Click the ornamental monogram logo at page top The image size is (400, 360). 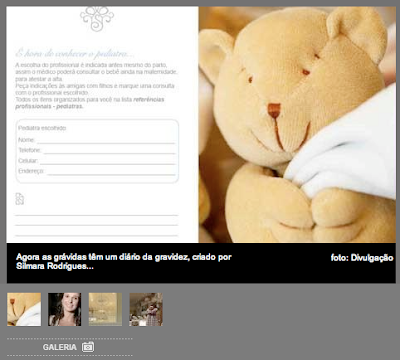point(97,19)
